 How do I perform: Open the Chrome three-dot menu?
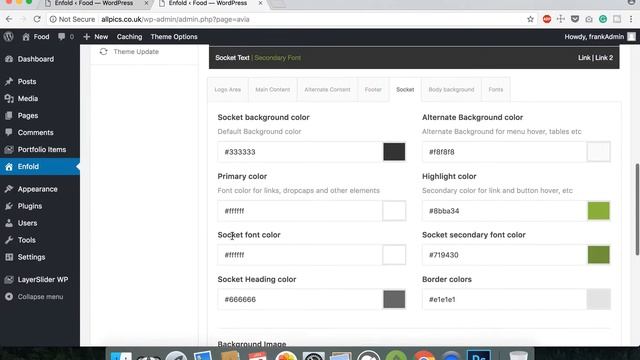[631, 19]
